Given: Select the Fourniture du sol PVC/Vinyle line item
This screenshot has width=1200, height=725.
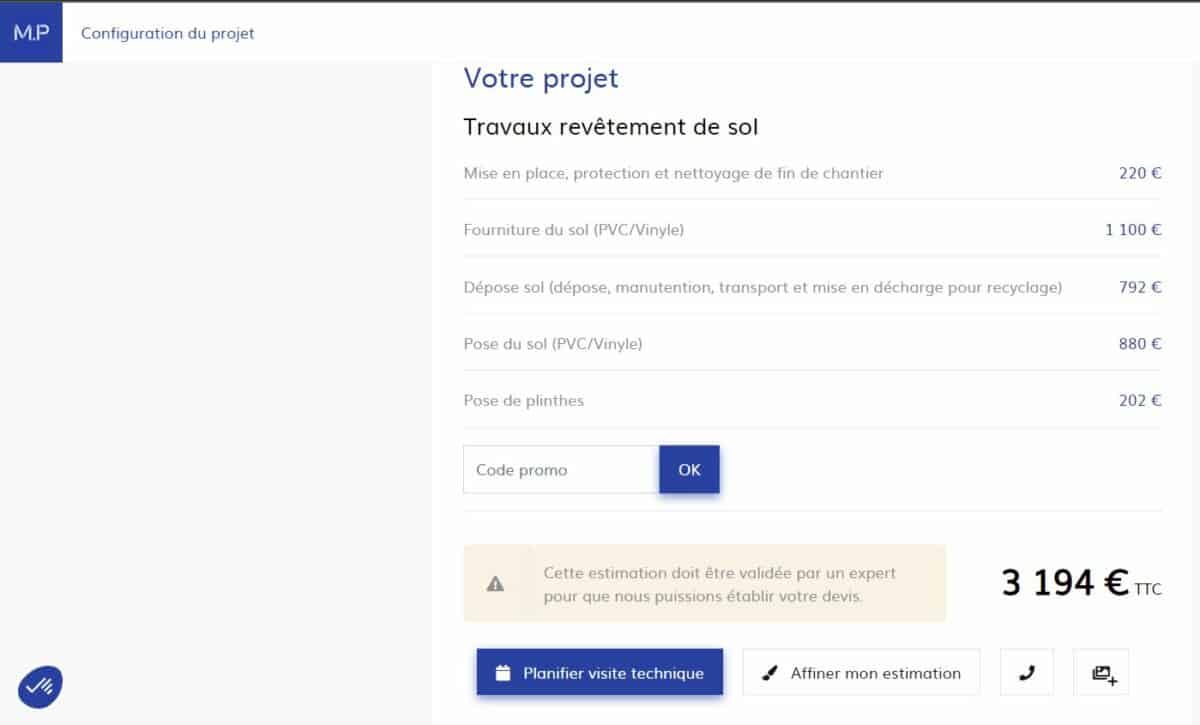Looking at the screenshot, I should (x=575, y=229).
